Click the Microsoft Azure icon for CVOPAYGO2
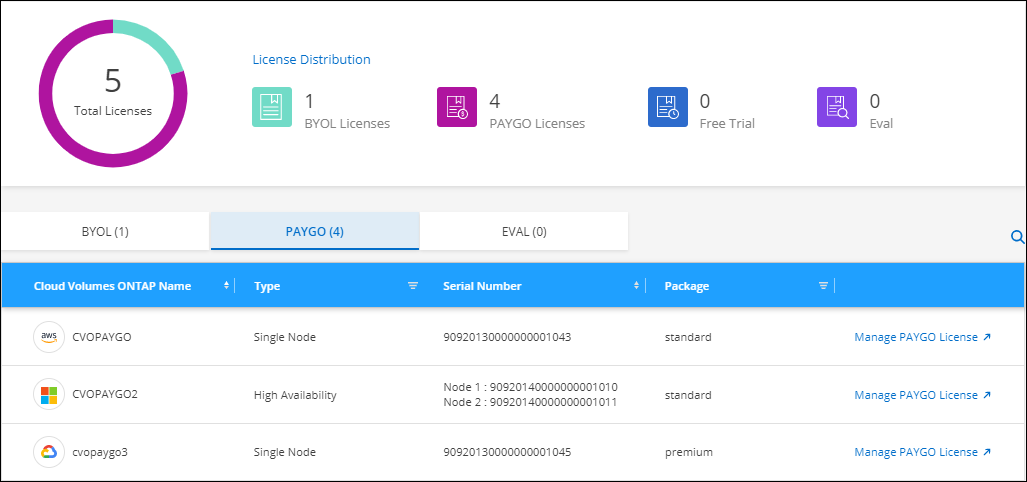Viewport: 1027px width, 482px height. tap(47, 394)
